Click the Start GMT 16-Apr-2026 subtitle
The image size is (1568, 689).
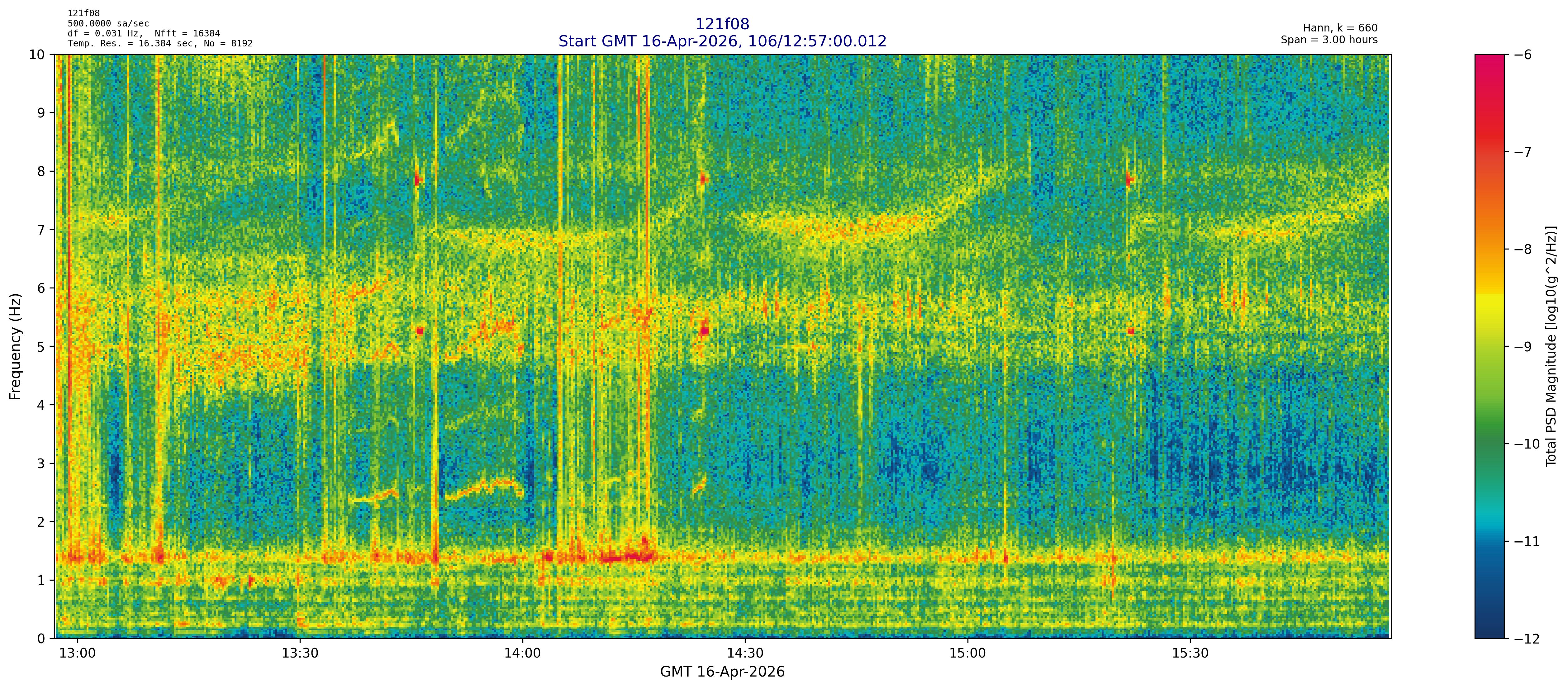722,41
